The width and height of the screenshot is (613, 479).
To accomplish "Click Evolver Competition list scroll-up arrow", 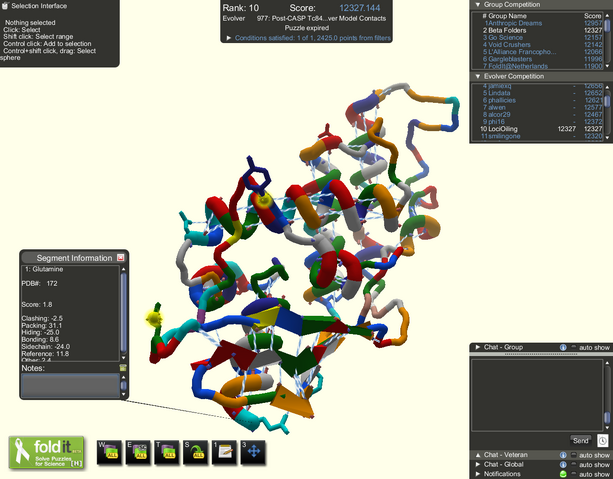I will (x=607, y=87).
